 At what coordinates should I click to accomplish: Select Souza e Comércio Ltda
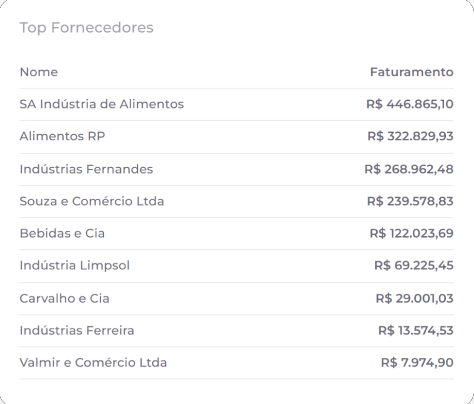[92, 201]
